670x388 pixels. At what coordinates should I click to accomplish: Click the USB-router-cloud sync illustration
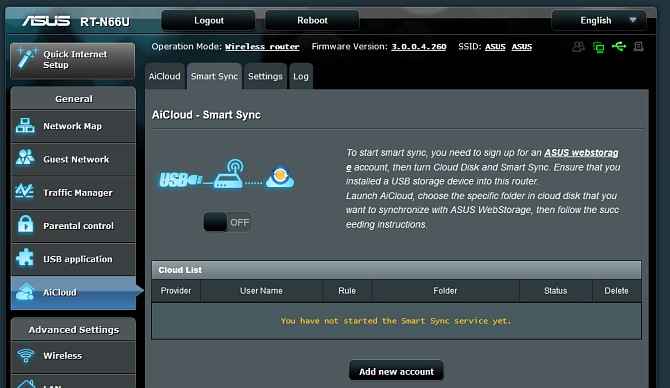tap(227, 174)
